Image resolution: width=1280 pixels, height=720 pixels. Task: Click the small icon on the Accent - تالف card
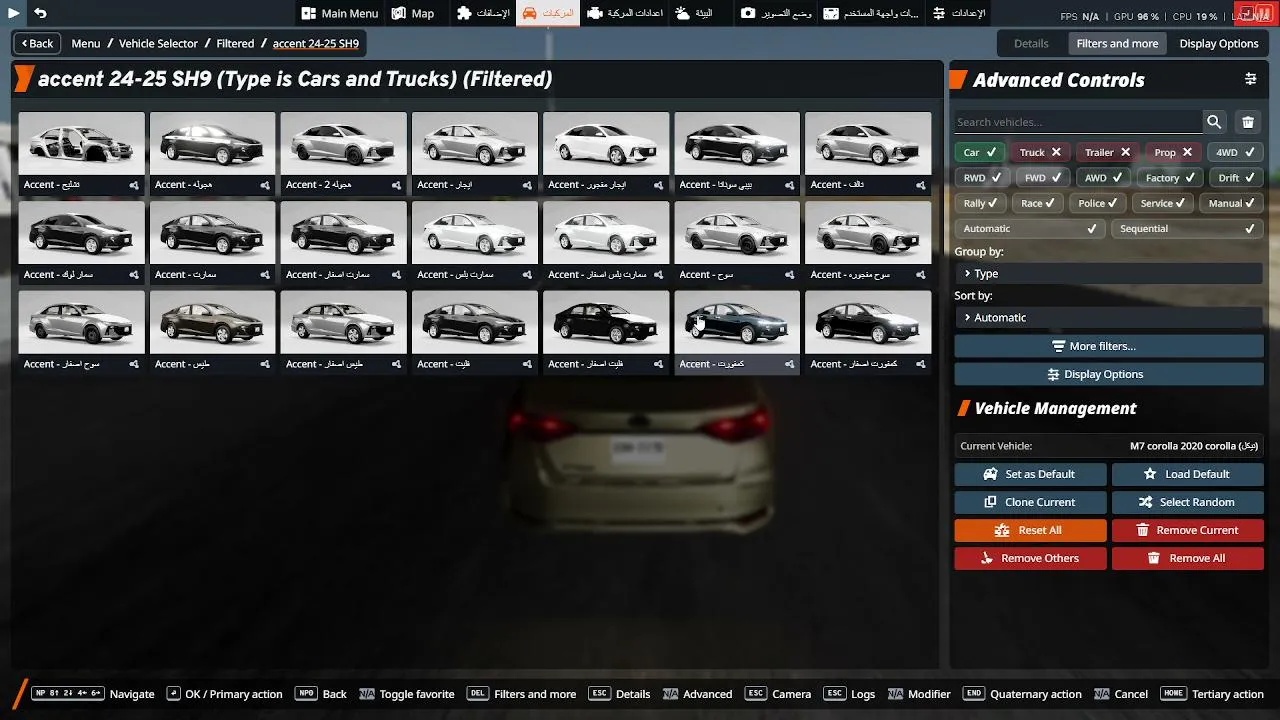pos(920,185)
